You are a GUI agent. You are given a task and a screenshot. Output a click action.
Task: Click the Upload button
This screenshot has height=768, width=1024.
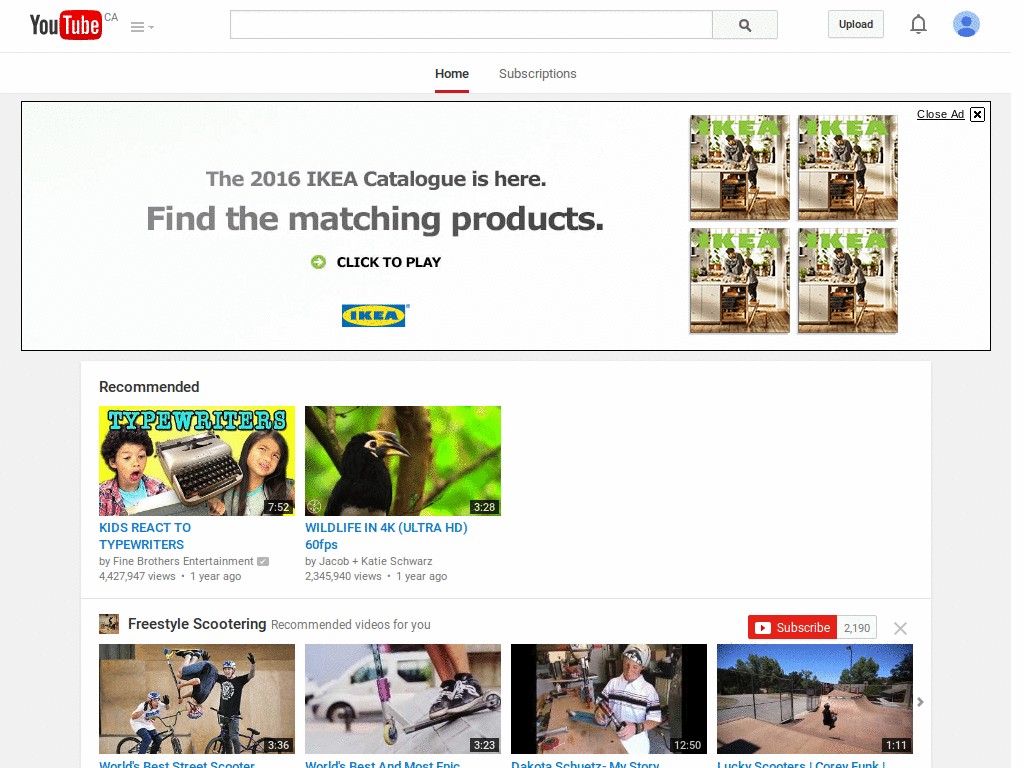point(856,24)
